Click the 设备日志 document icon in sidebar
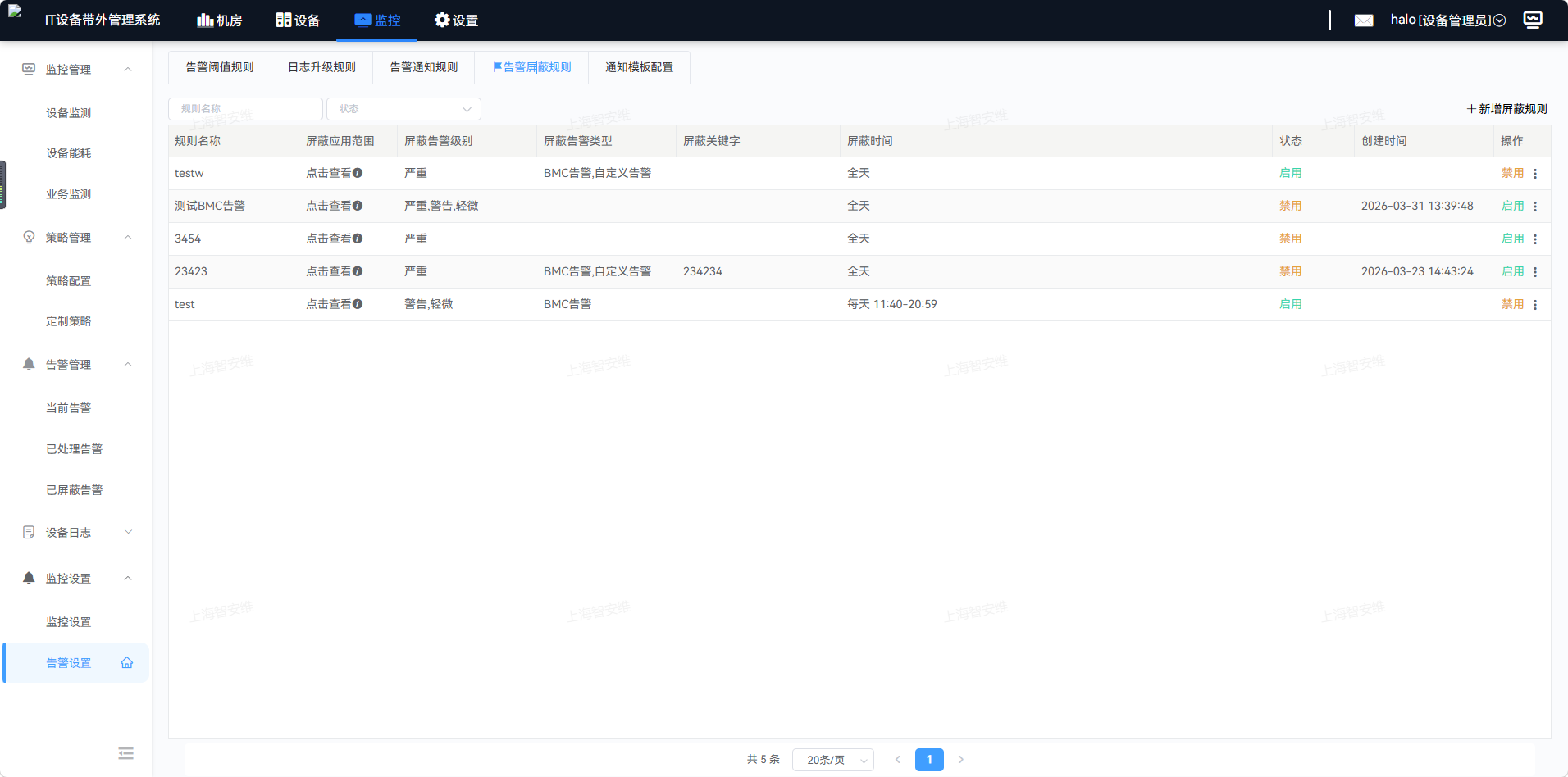 pos(29,533)
